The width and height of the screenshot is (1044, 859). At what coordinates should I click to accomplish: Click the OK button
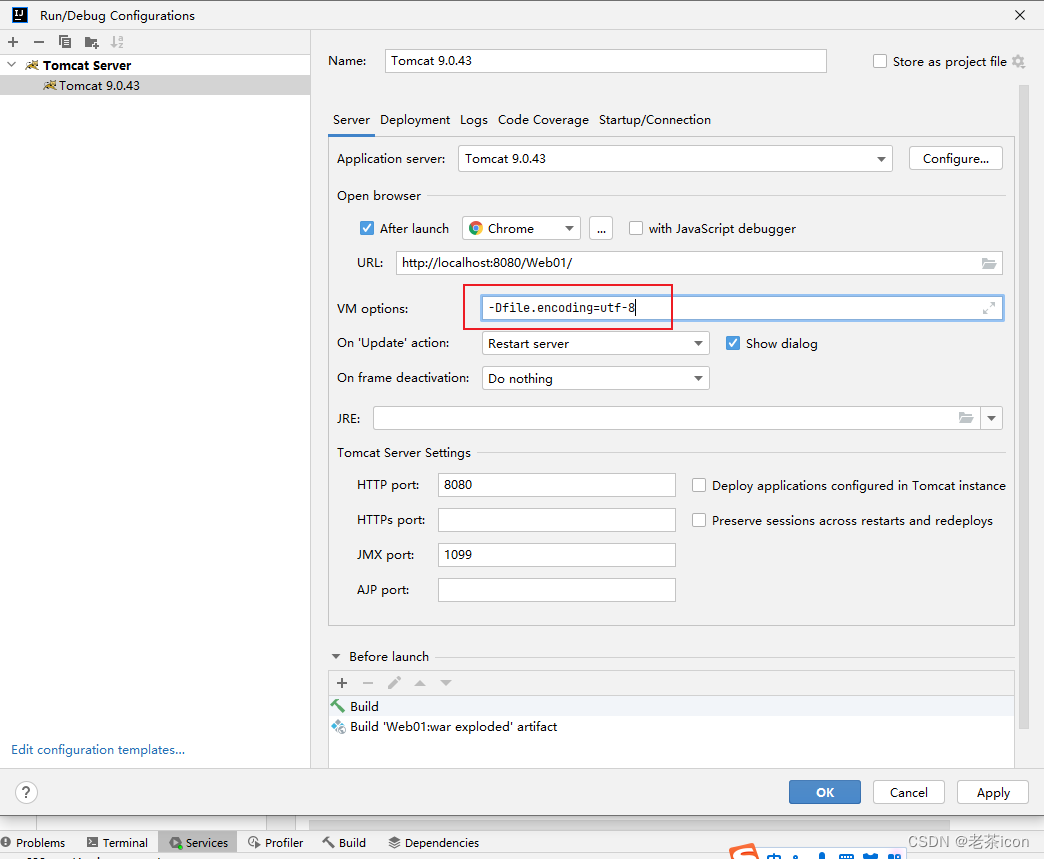[824, 792]
